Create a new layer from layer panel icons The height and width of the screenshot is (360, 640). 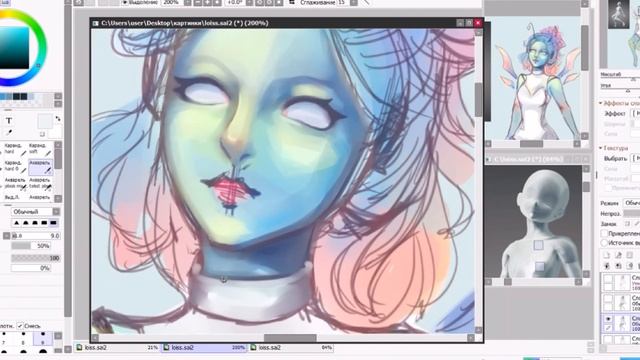607,256
